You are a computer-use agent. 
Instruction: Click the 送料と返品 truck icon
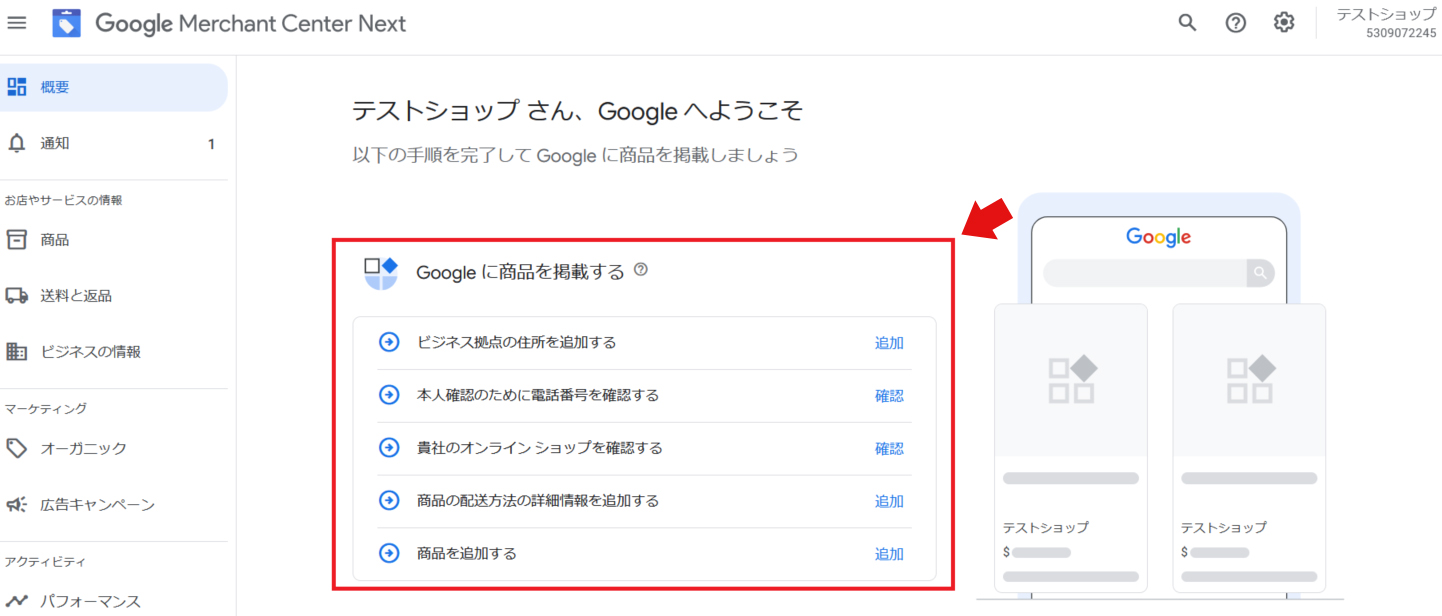[17, 296]
